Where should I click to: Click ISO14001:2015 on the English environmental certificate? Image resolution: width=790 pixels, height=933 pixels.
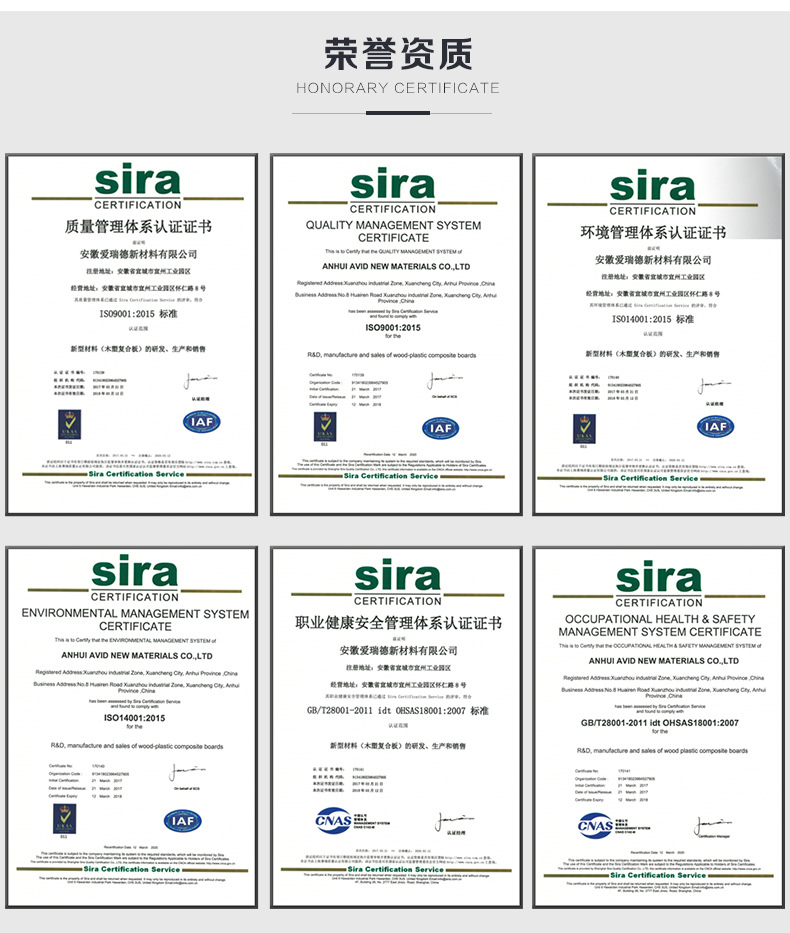(134, 718)
